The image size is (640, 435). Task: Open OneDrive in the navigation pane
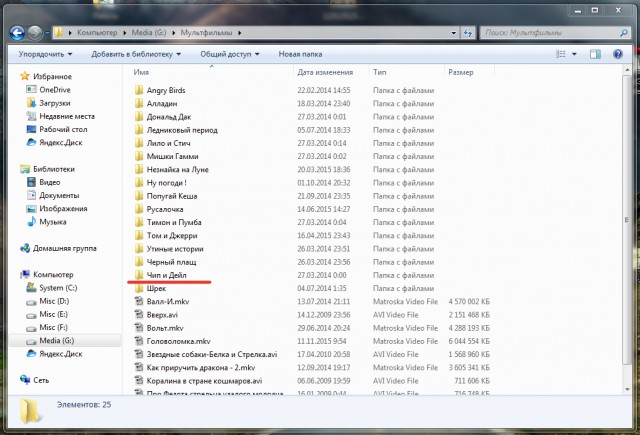point(55,90)
